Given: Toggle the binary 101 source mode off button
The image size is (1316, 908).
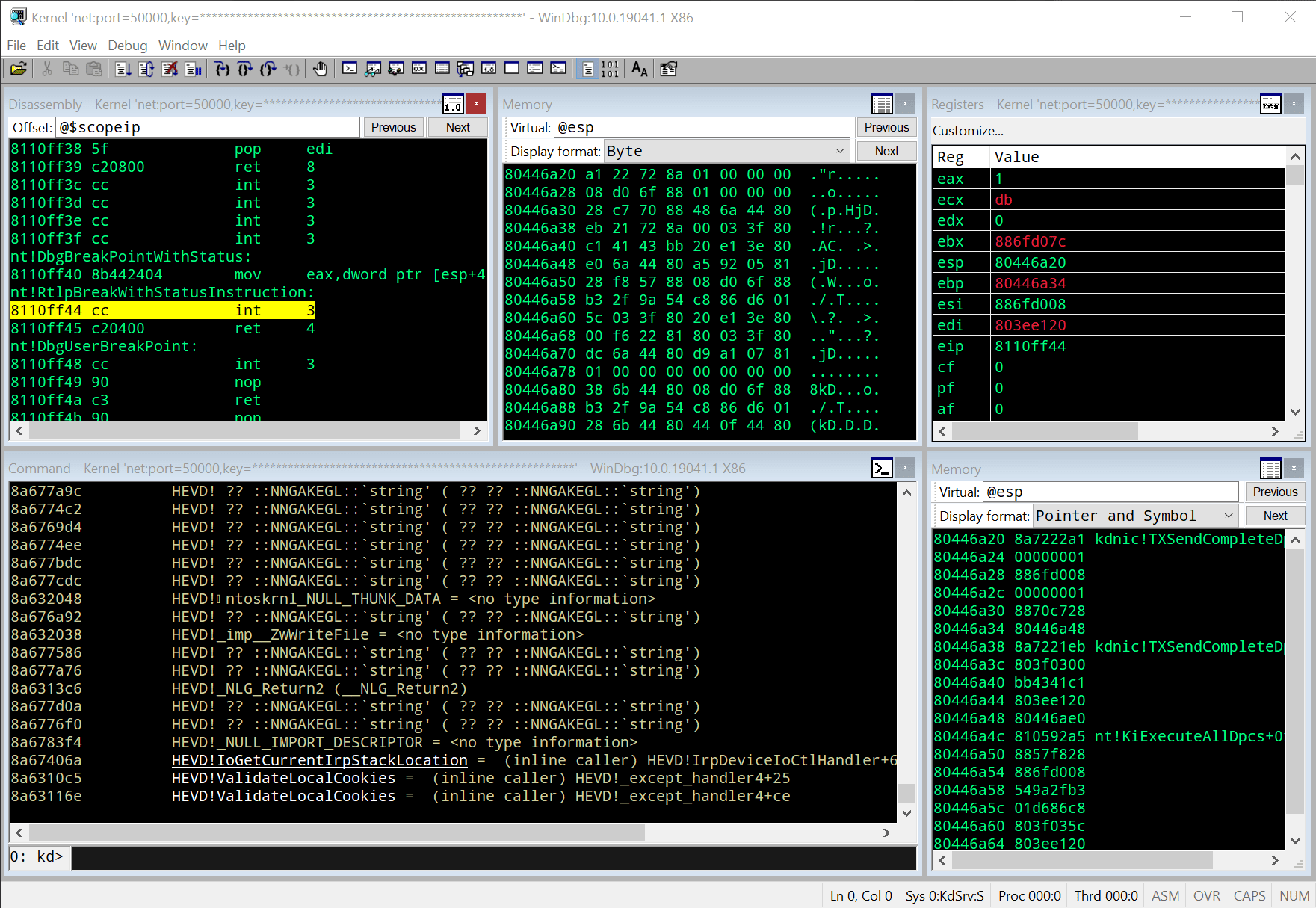Looking at the screenshot, I should [x=611, y=69].
